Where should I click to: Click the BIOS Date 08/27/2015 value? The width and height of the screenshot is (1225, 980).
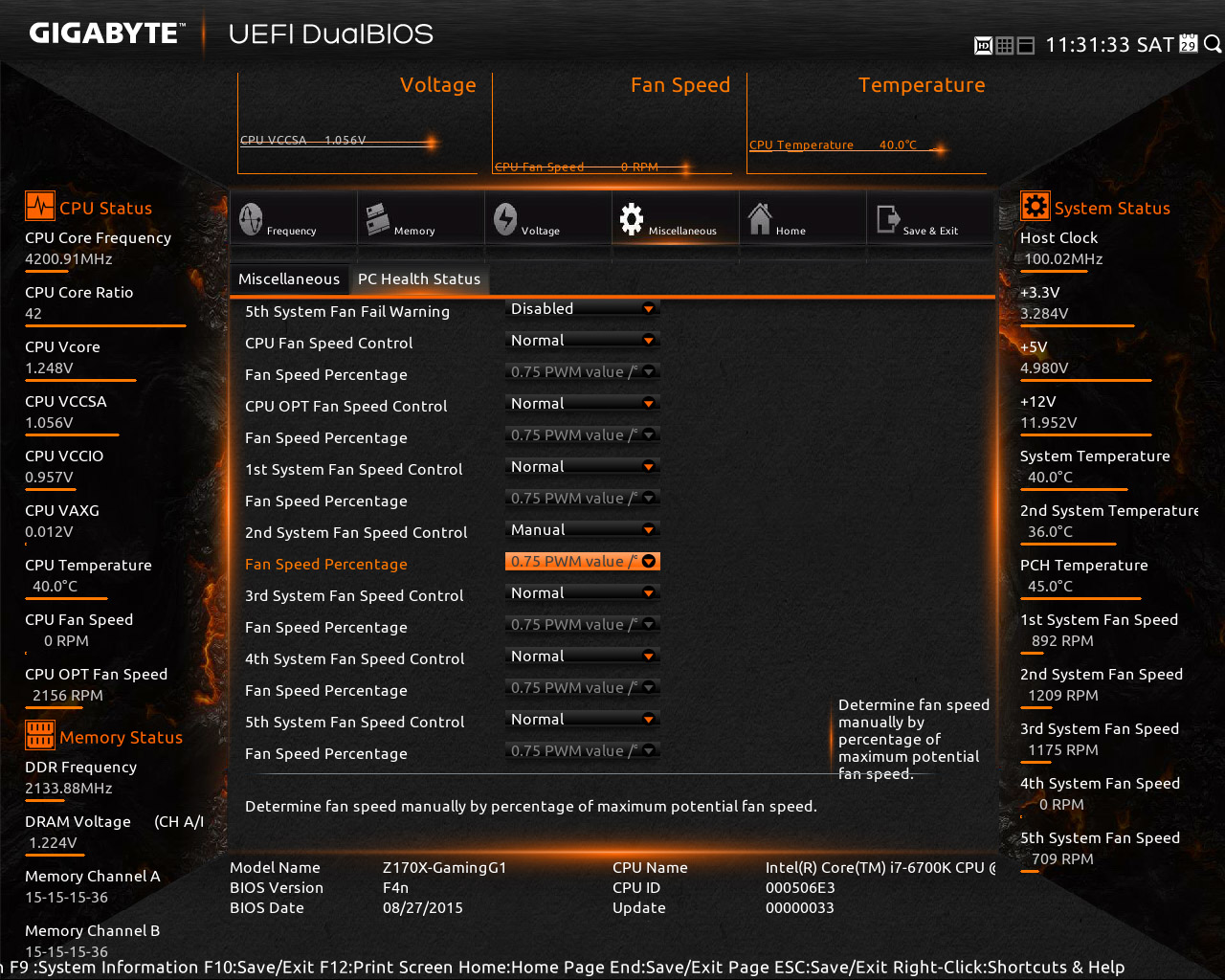(423, 907)
